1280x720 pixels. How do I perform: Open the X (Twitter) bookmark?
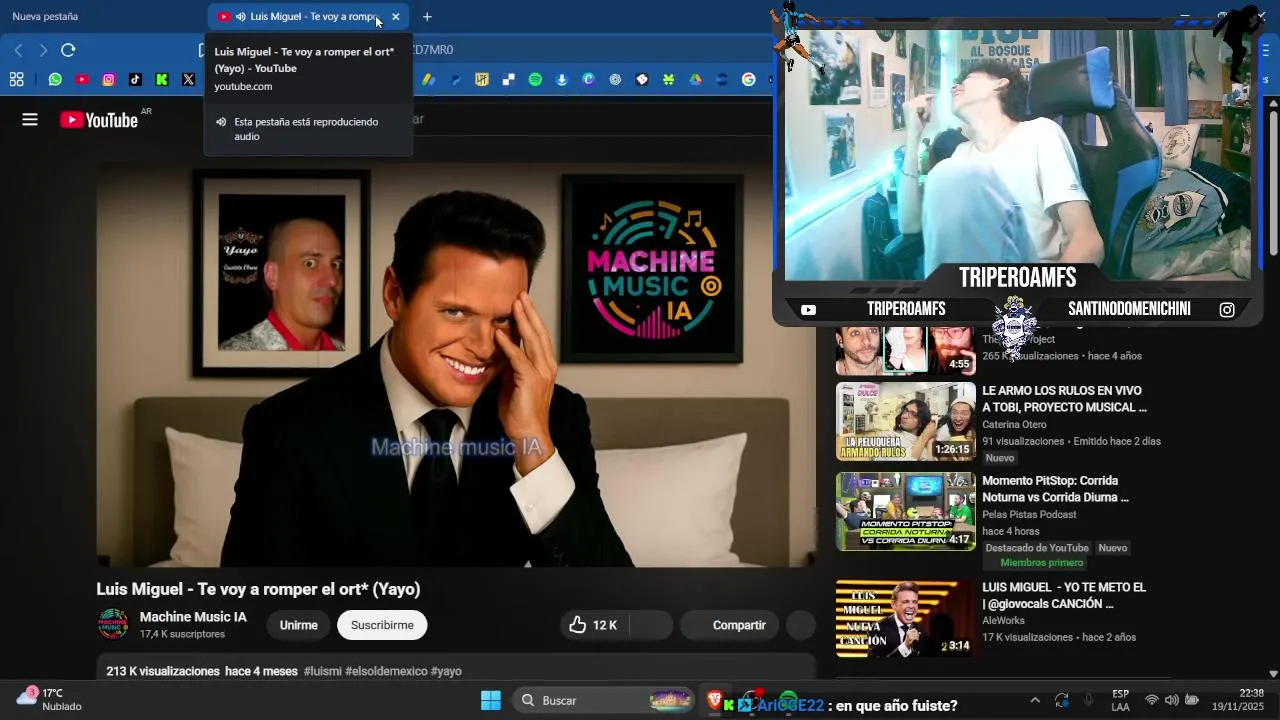coord(188,79)
